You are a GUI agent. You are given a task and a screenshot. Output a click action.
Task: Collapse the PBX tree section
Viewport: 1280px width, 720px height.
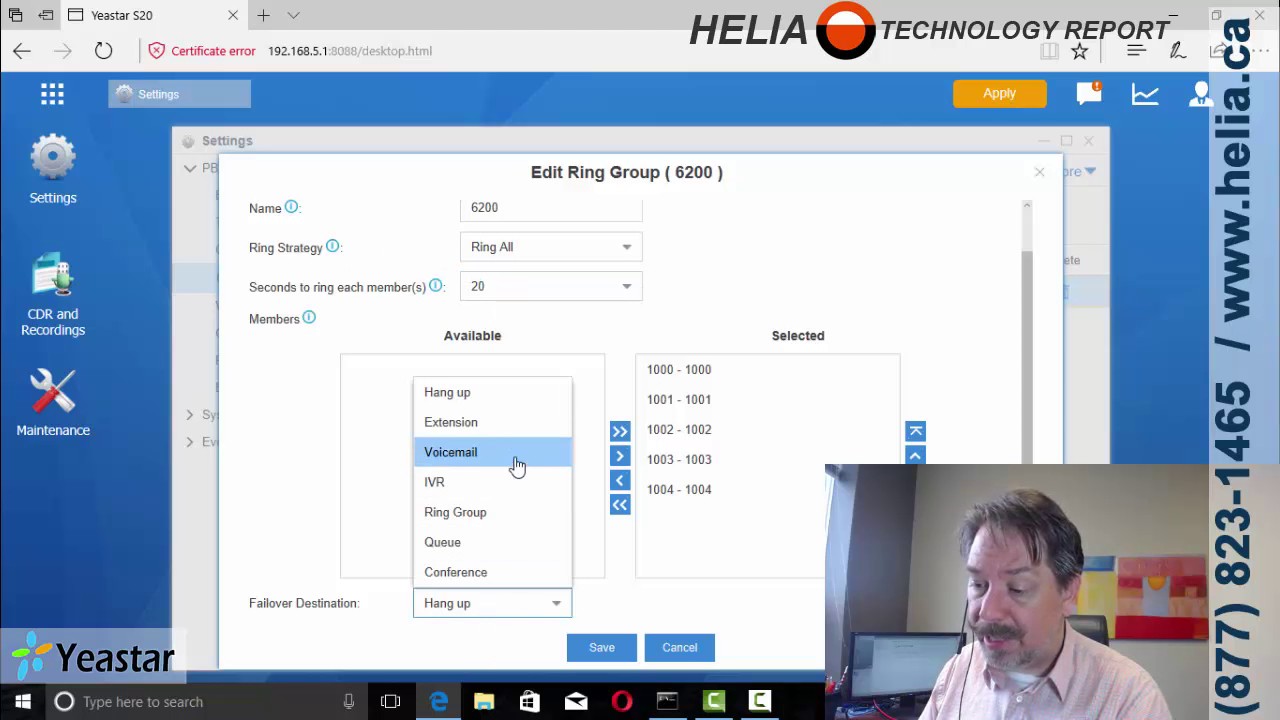tap(190, 168)
